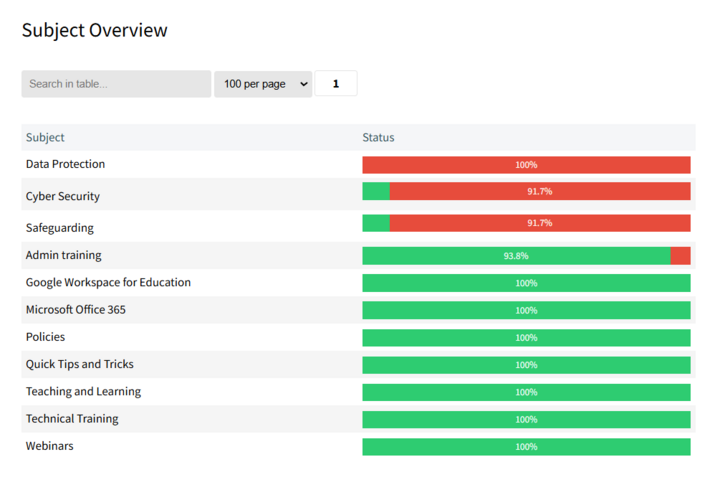Click the page number 1 box
This screenshot has height=495, width=720.
[x=336, y=84]
